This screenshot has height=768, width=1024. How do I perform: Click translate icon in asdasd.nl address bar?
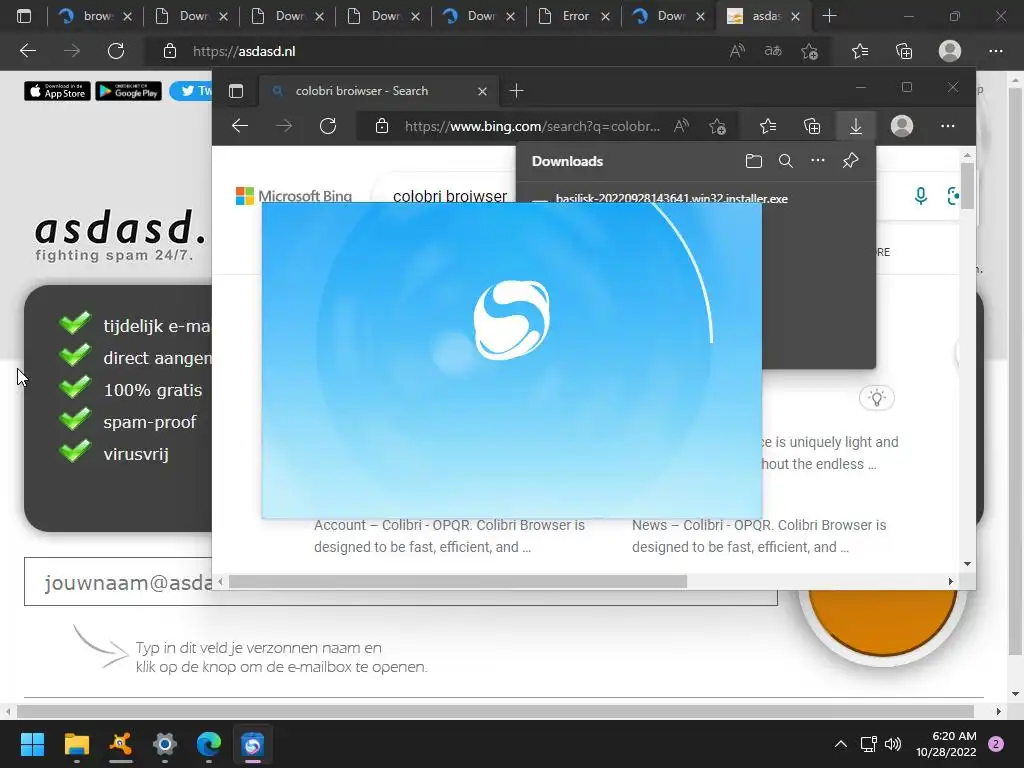click(x=773, y=51)
